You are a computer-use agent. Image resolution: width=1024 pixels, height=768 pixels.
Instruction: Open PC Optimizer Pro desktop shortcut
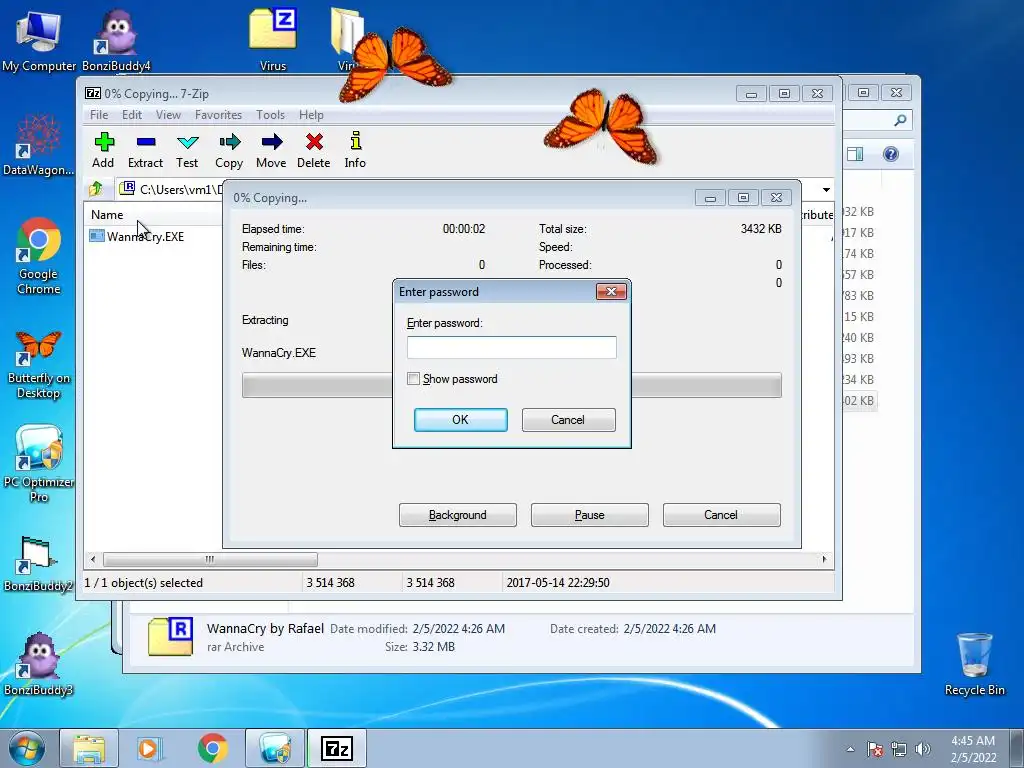38,464
